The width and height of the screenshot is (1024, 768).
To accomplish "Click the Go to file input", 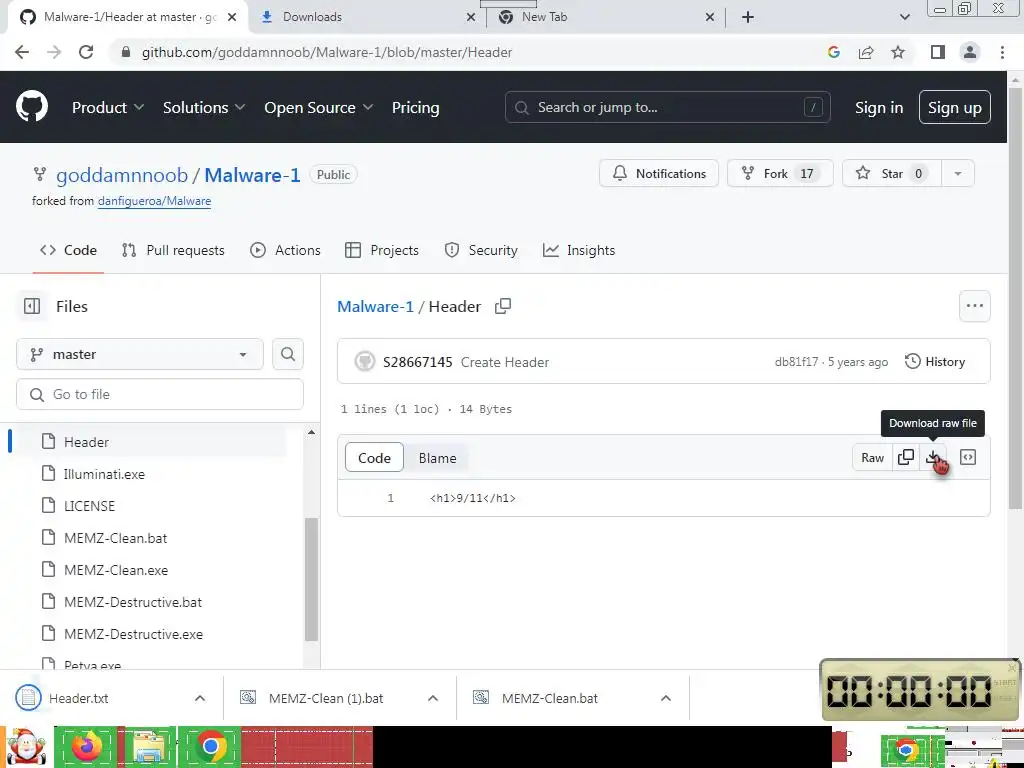I will click(x=160, y=394).
